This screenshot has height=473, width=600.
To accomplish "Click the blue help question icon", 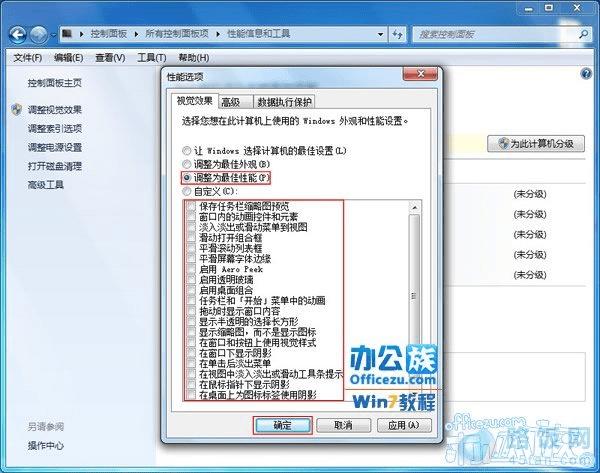I will coord(586,73).
